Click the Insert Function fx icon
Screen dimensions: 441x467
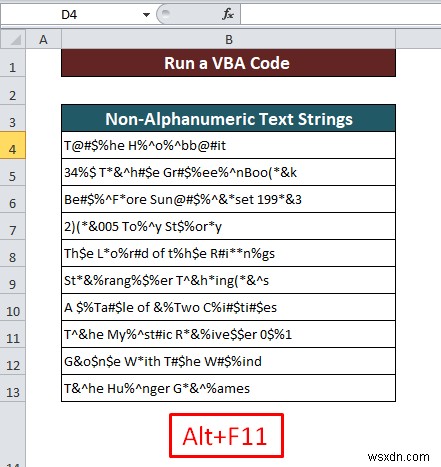coord(228,14)
